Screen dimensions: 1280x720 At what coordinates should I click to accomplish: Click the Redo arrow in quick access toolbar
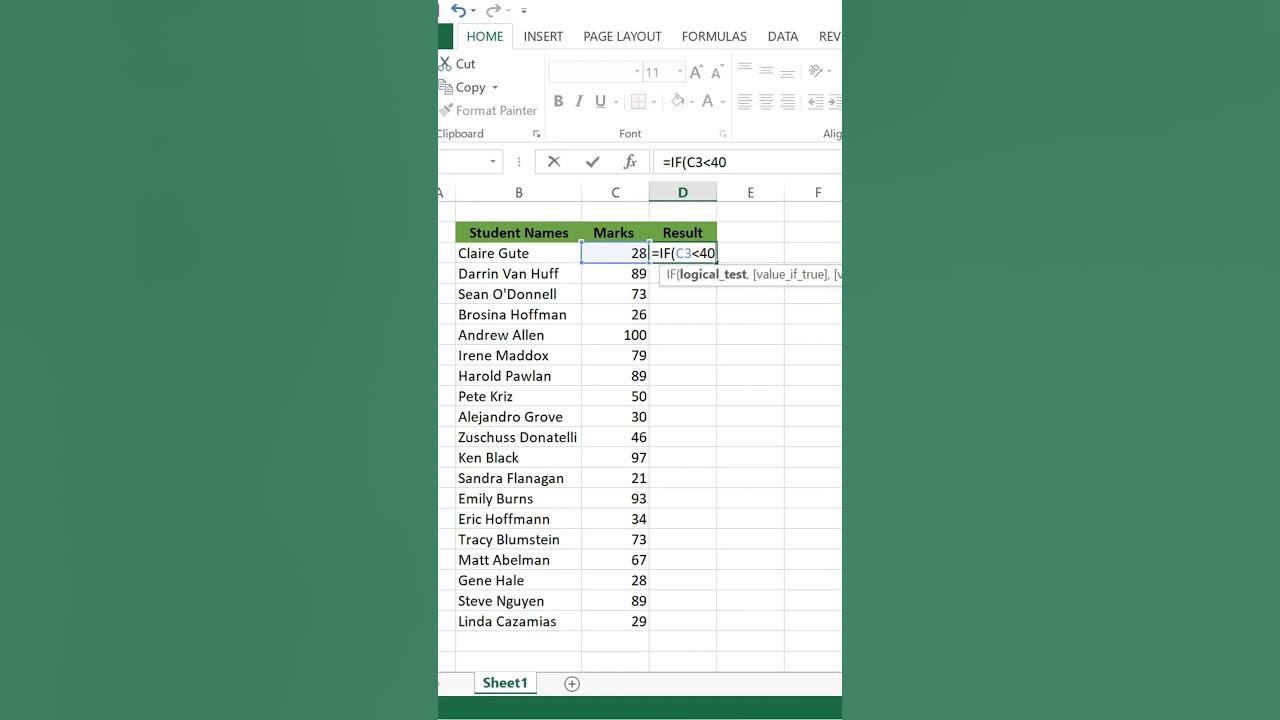point(492,11)
